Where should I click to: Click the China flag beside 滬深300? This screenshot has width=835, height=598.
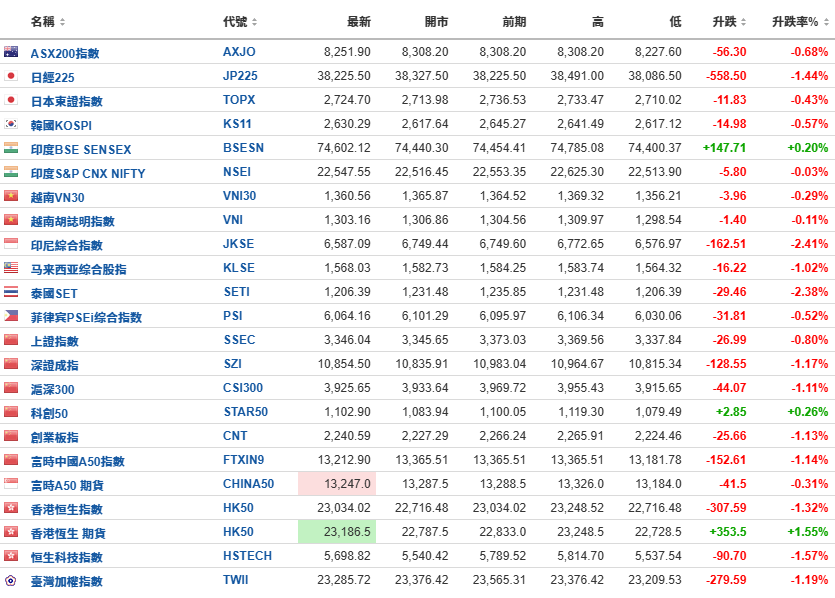[11, 387]
